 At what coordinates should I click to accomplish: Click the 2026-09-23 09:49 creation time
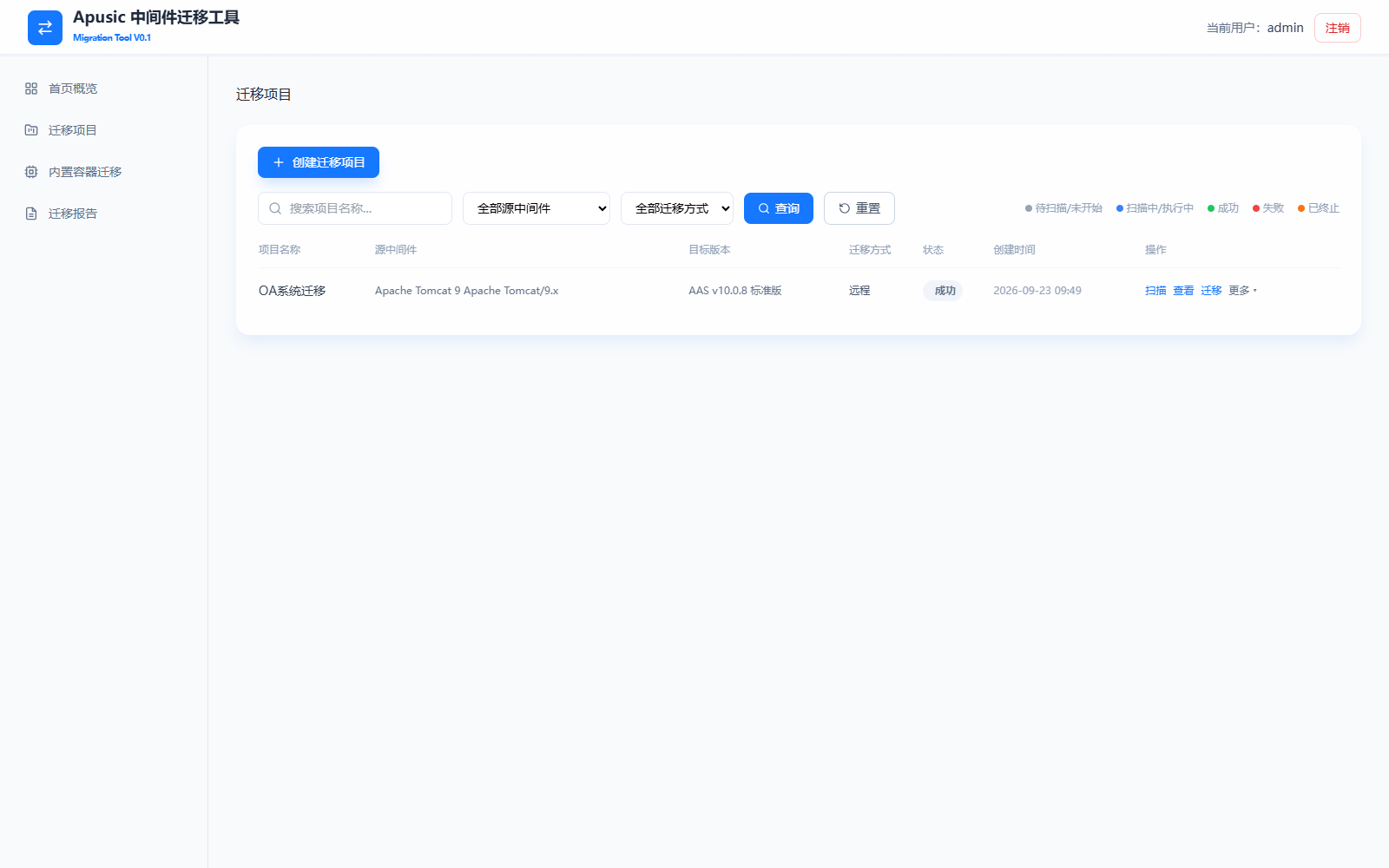click(x=1037, y=291)
